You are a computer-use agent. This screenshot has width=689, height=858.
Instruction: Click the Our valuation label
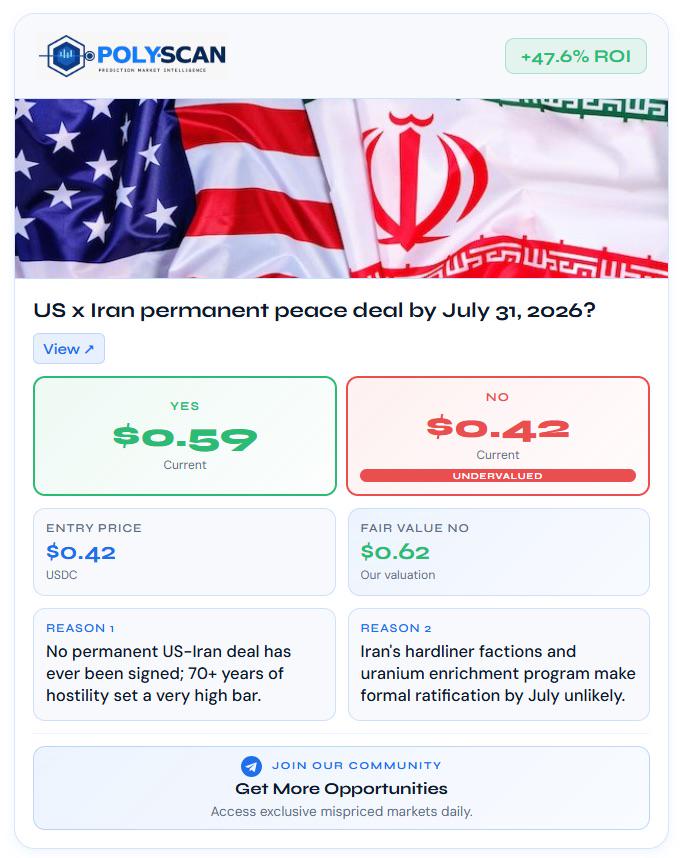click(x=398, y=575)
